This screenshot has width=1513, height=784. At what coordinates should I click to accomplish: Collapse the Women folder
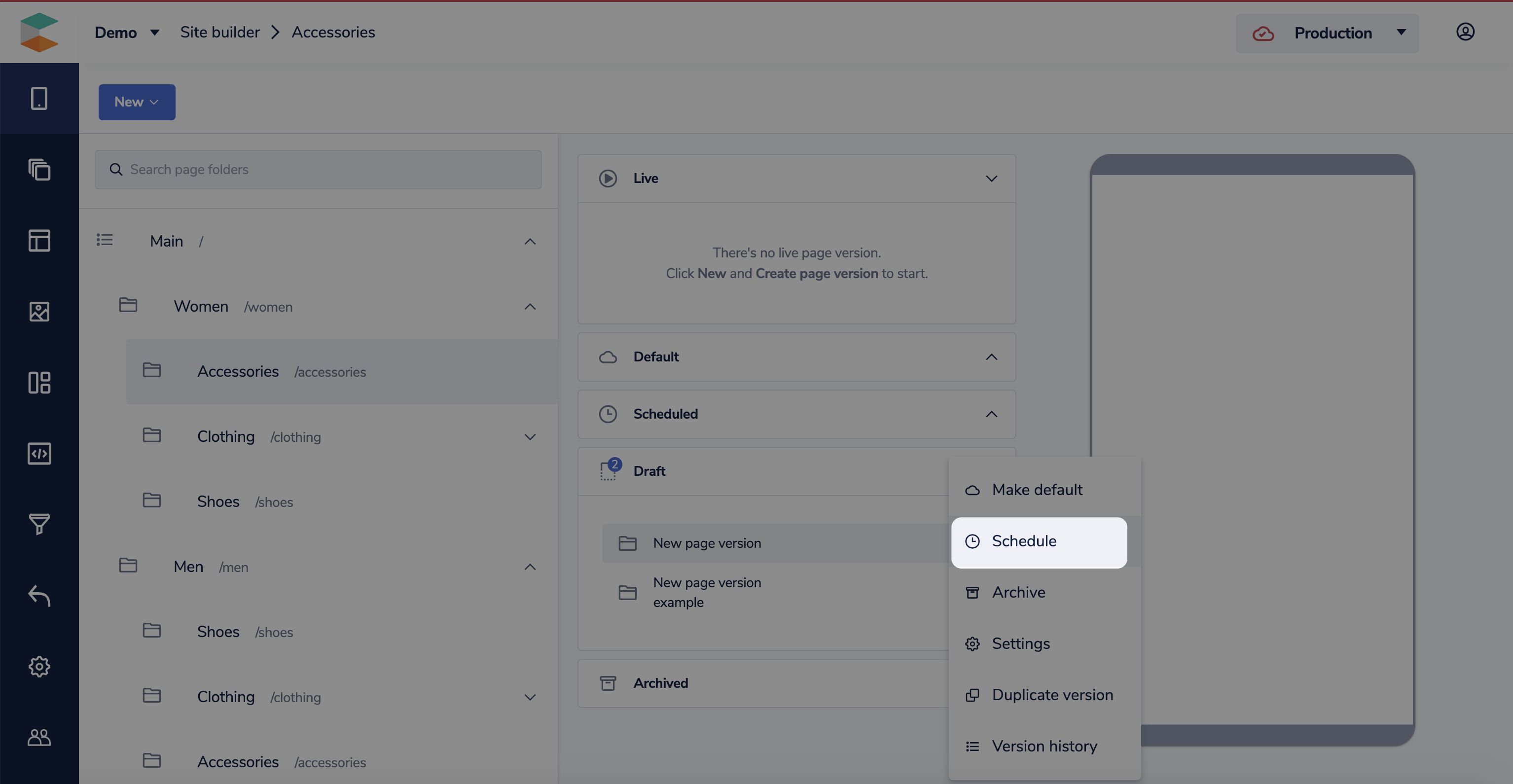click(x=529, y=307)
